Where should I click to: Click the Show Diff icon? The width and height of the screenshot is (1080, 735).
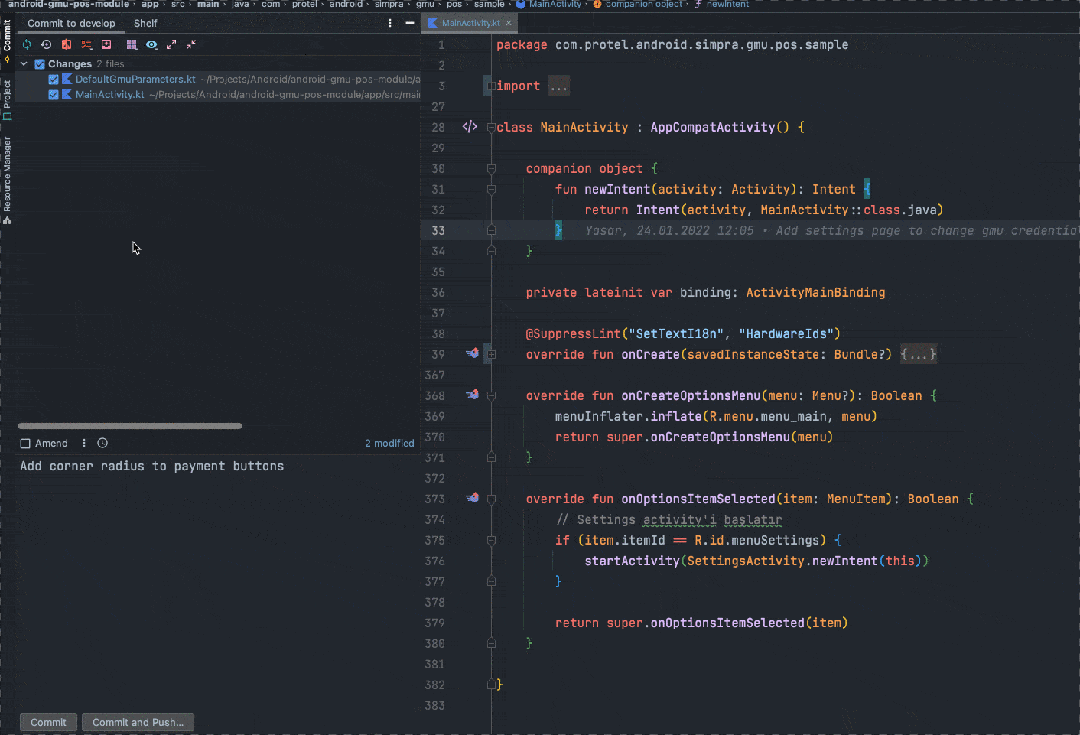coord(66,44)
